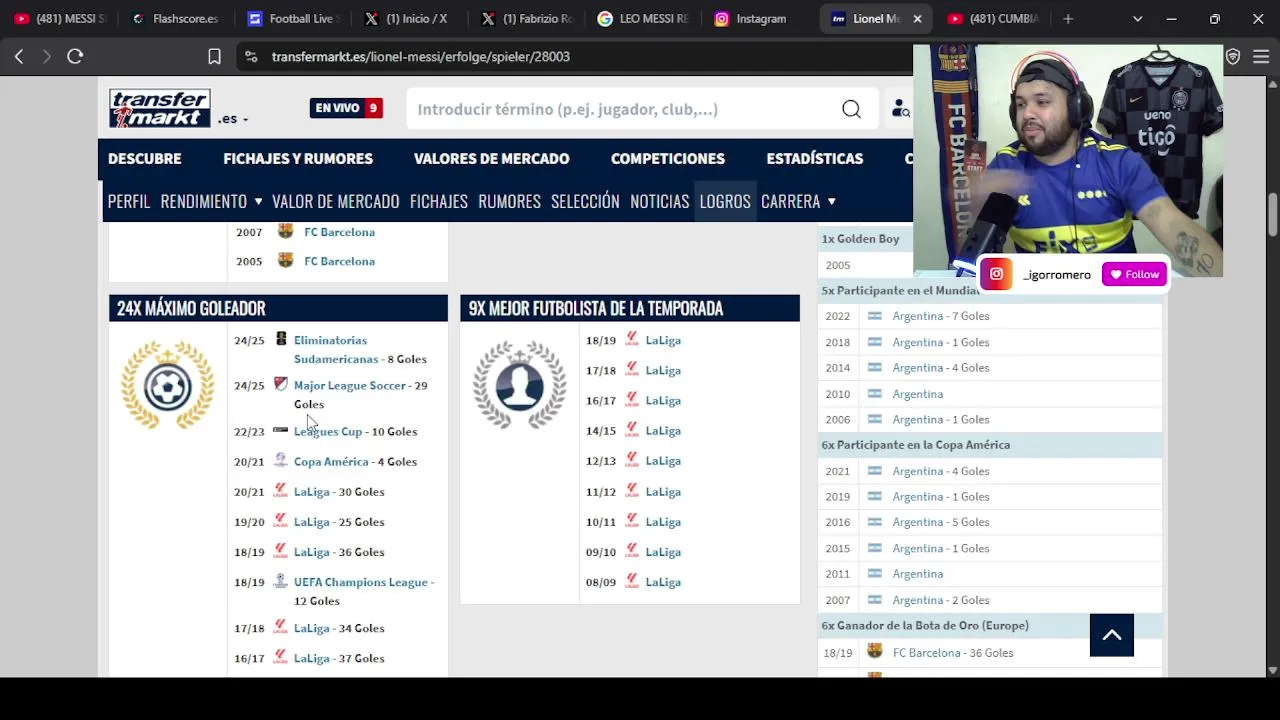Click LaLiga logo for 16/17 best player
Image resolution: width=1280 pixels, height=720 pixels.
tap(632, 400)
